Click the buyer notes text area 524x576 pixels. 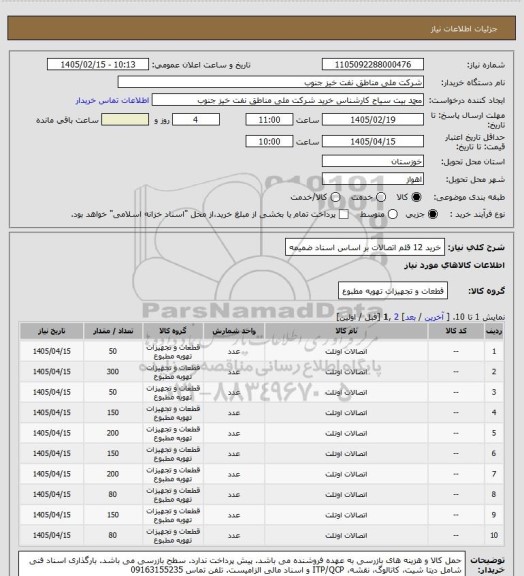(x=242, y=564)
